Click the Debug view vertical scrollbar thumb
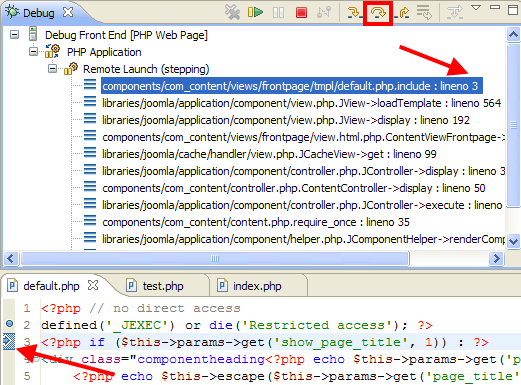This screenshot has width=521, height=385. point(513,126)
